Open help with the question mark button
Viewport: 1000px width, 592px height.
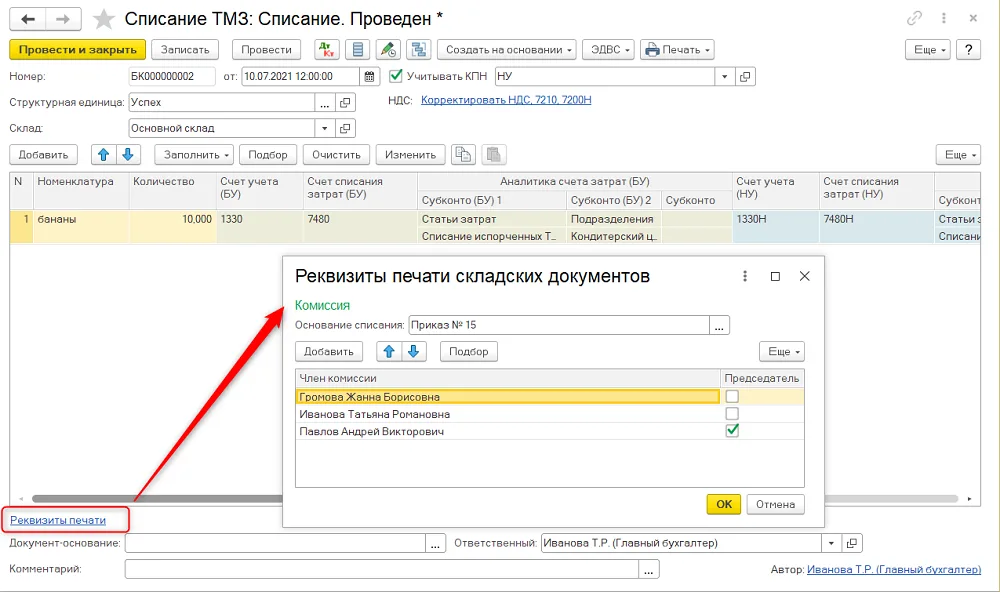pyautogui.click(x=968, y=49)
